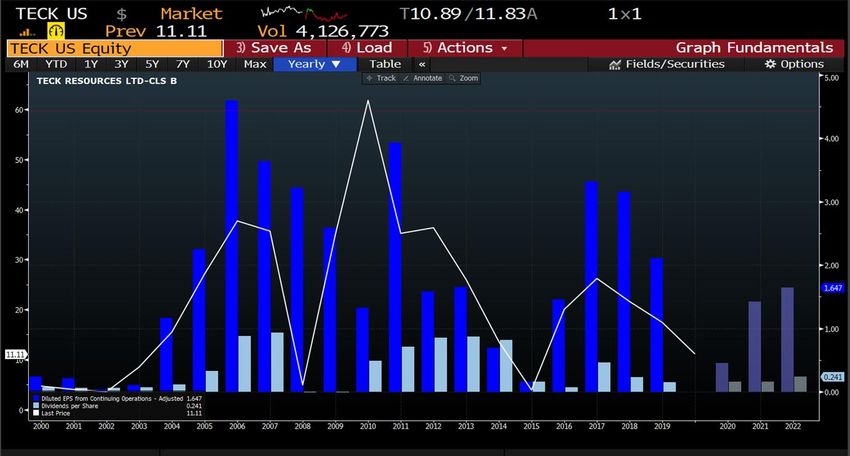Collapse panel with double-chevron icon
Image resolution: width=850 pixels, height=456 pixels.
tap(422, 65)
